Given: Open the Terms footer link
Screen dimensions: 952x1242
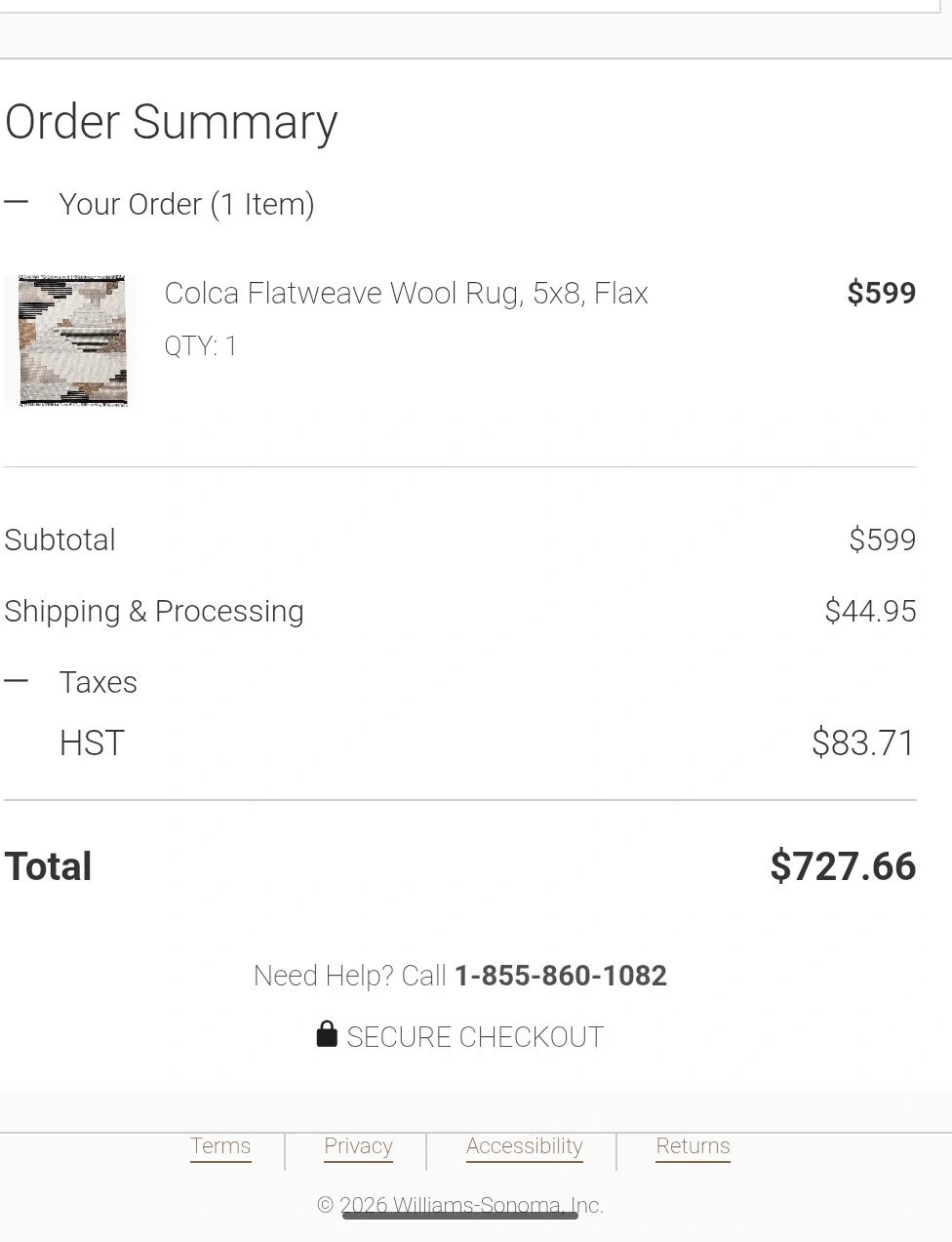Looking at the screenshot, I should tap(220, 1146).
